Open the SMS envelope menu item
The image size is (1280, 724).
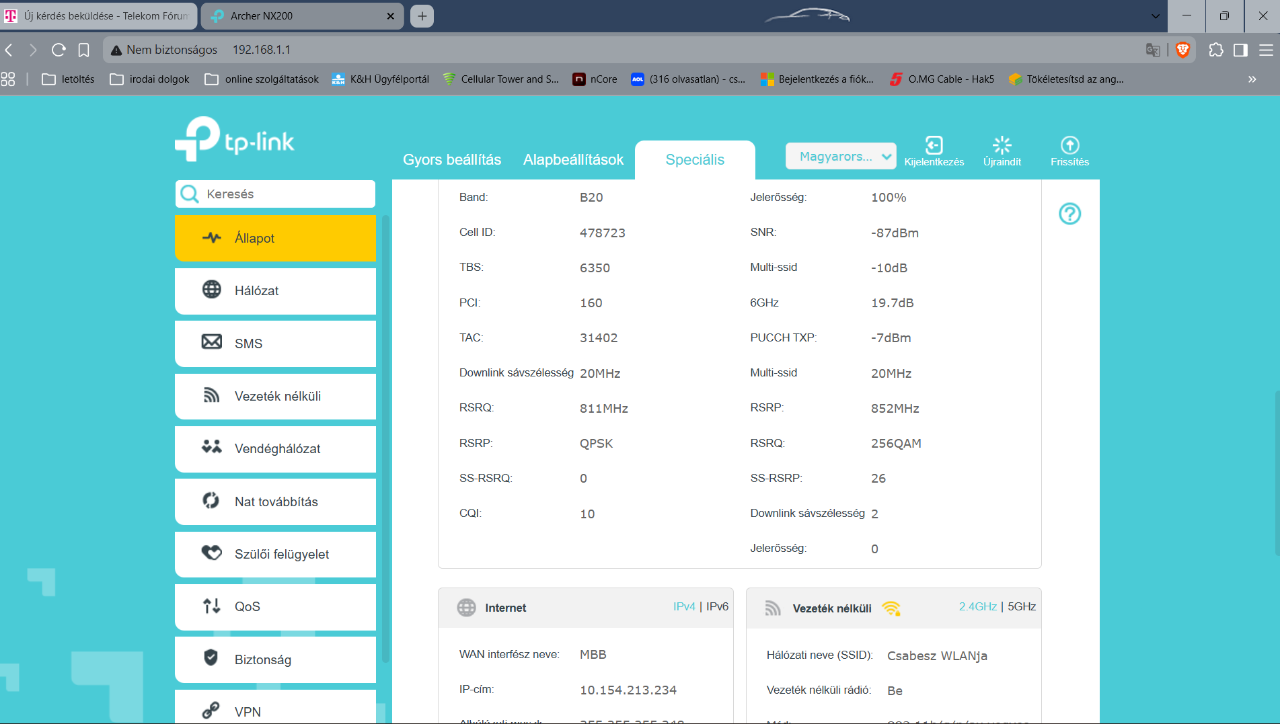pos(275,343)
